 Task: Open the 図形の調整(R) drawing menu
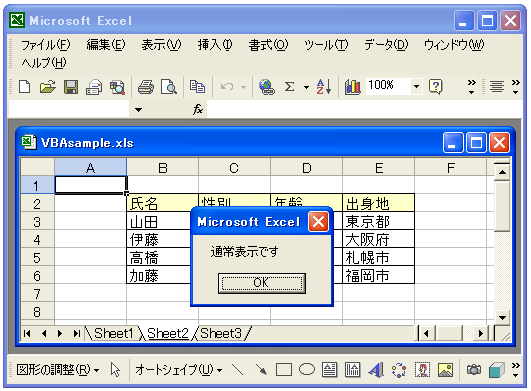(x=58, y=370)
